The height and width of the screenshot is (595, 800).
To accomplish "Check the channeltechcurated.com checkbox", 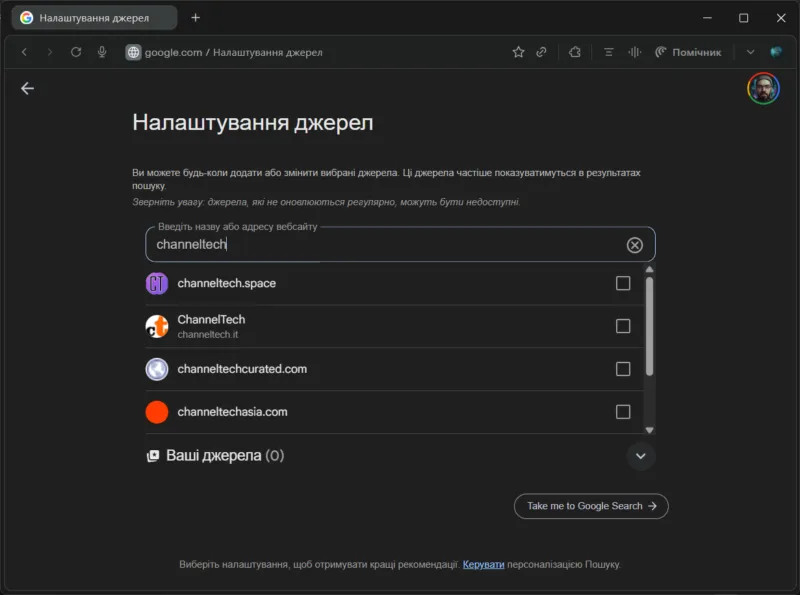I will coord(623,369).
